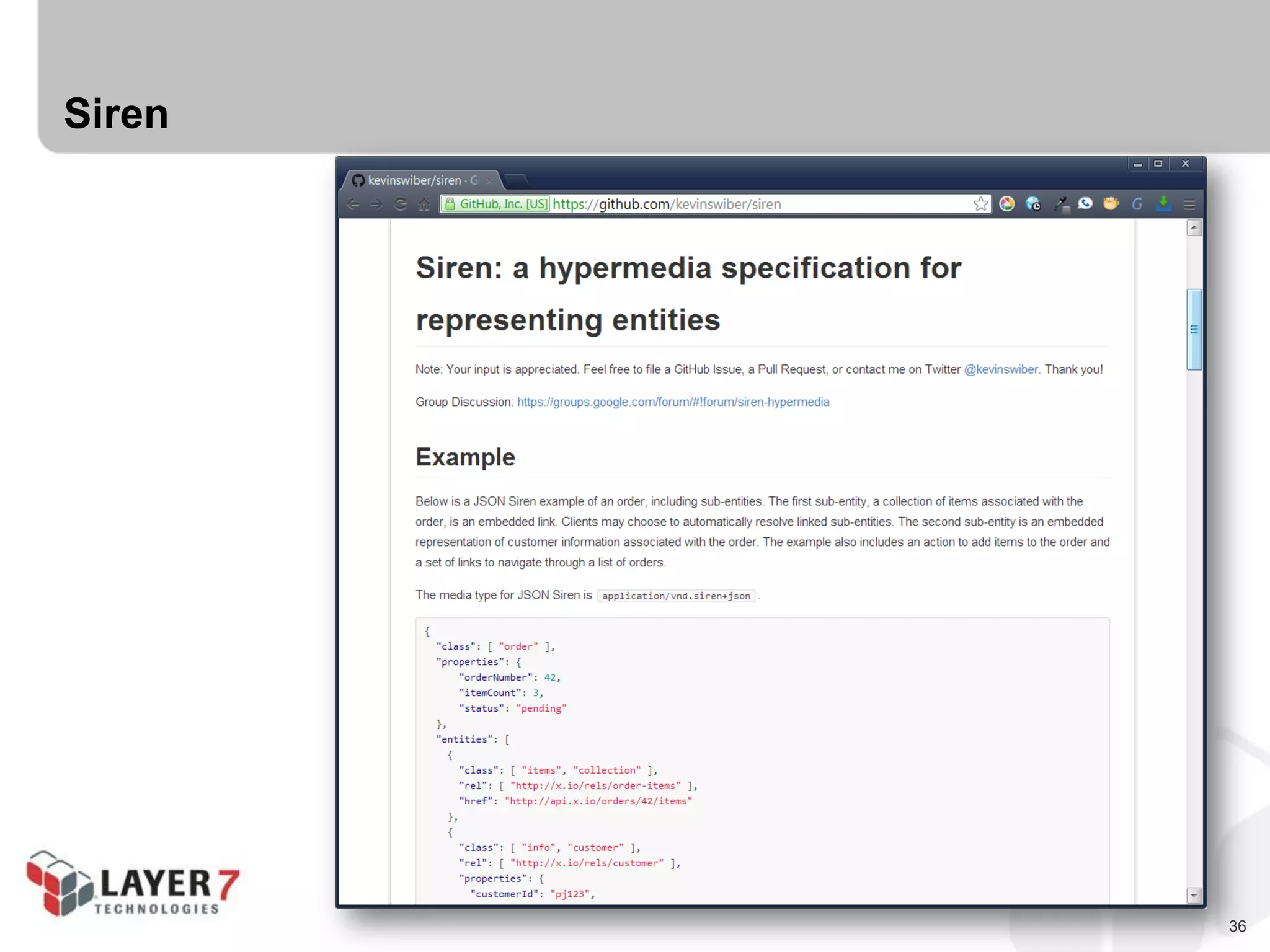This screenshot has width=1270, height=952.
Task: Open the colorful pinwheel extension icon
Action: click(x=1007, y=204)
